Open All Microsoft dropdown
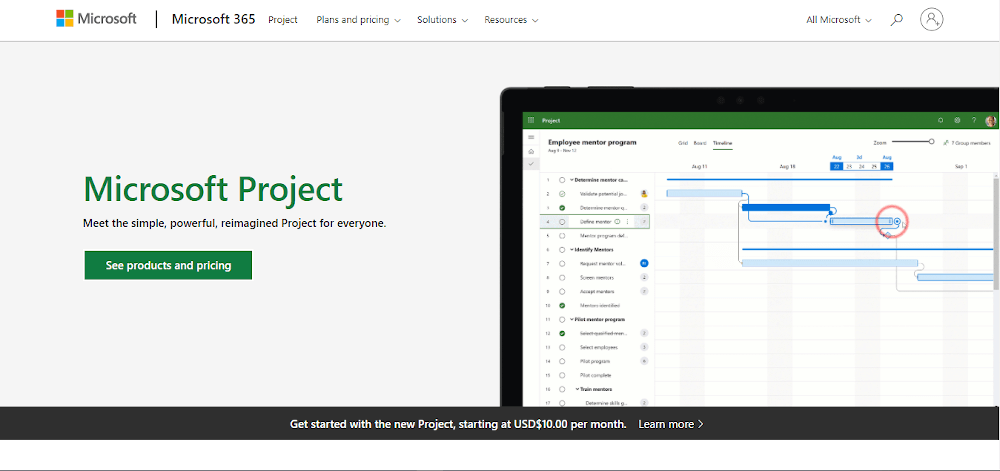 [839, 20]
